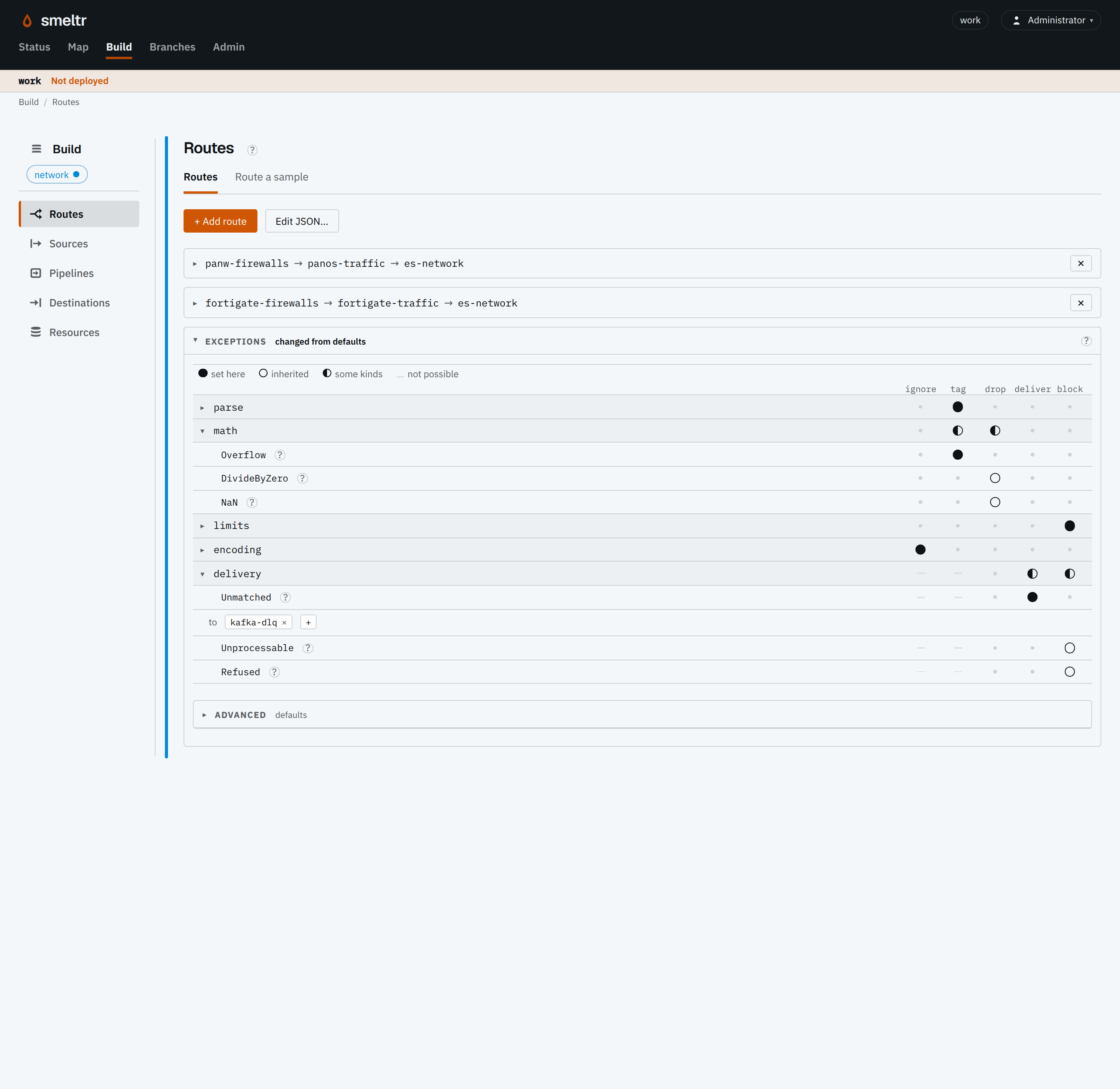This screenshot has width=1120, height=1089.
Task: Expand the parse exceptions group
Action: (x=203, y=408)
